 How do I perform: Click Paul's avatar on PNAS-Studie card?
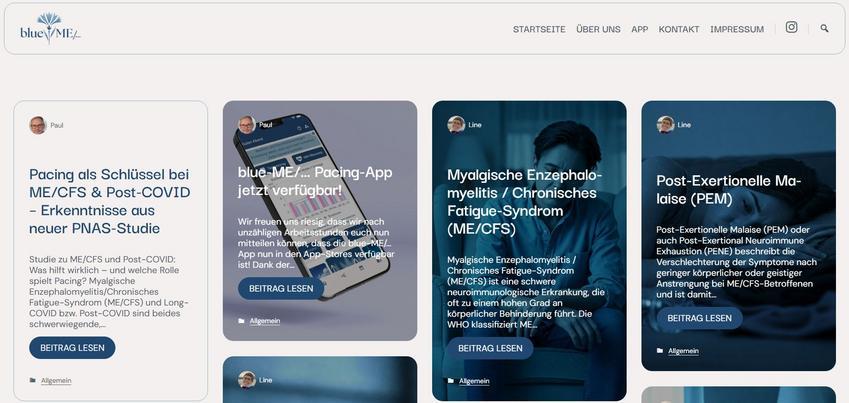tap(37, 125)
